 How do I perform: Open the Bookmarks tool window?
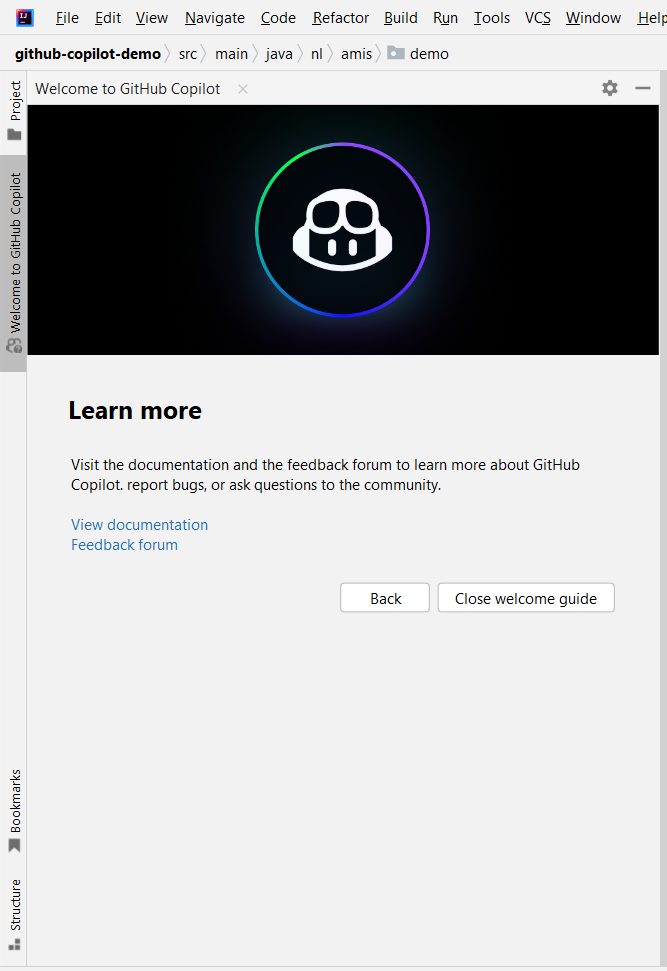tap(14, 810)
